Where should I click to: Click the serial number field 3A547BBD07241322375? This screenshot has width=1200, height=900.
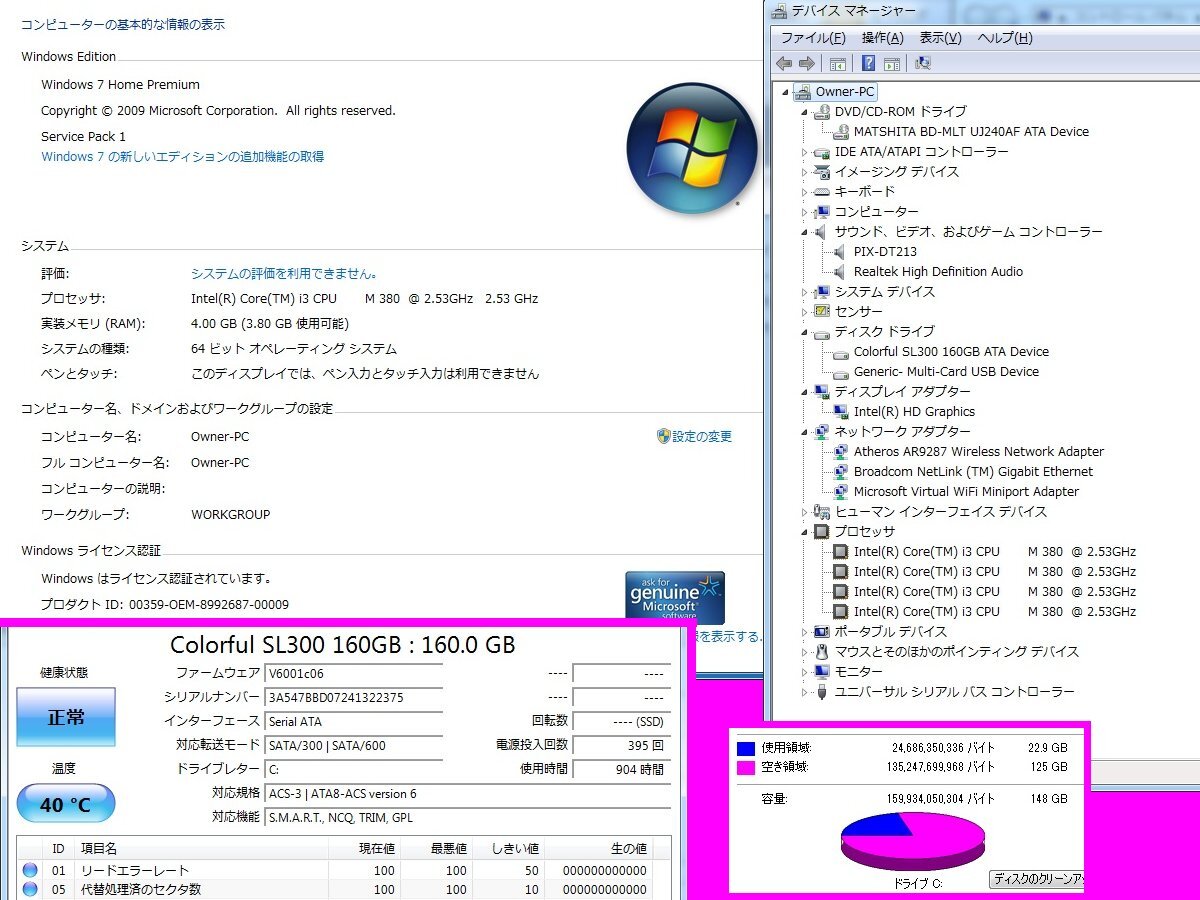pyautogui.click(x=353, y=697)
